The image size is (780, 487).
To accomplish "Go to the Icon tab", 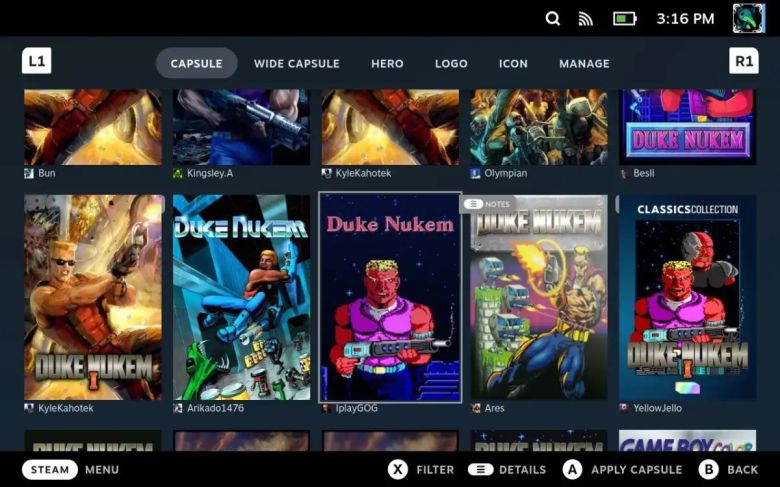I will pyautogui.click(x=513, y=63).
